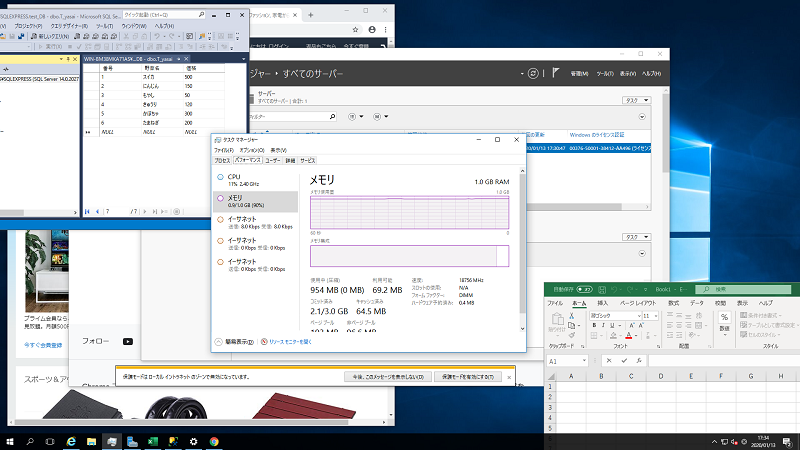Click the percent number format icon

pyautogui.click(x=723, y=317)
